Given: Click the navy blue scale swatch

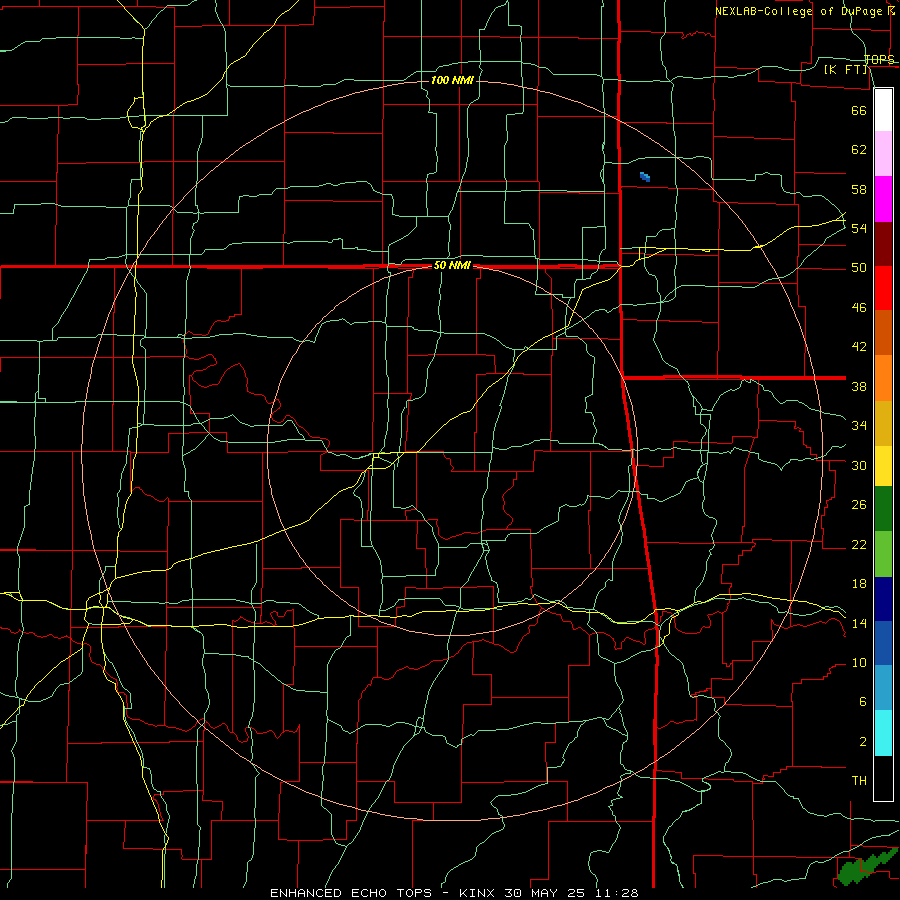Looking at the screenshot, I should pos(883,599).
